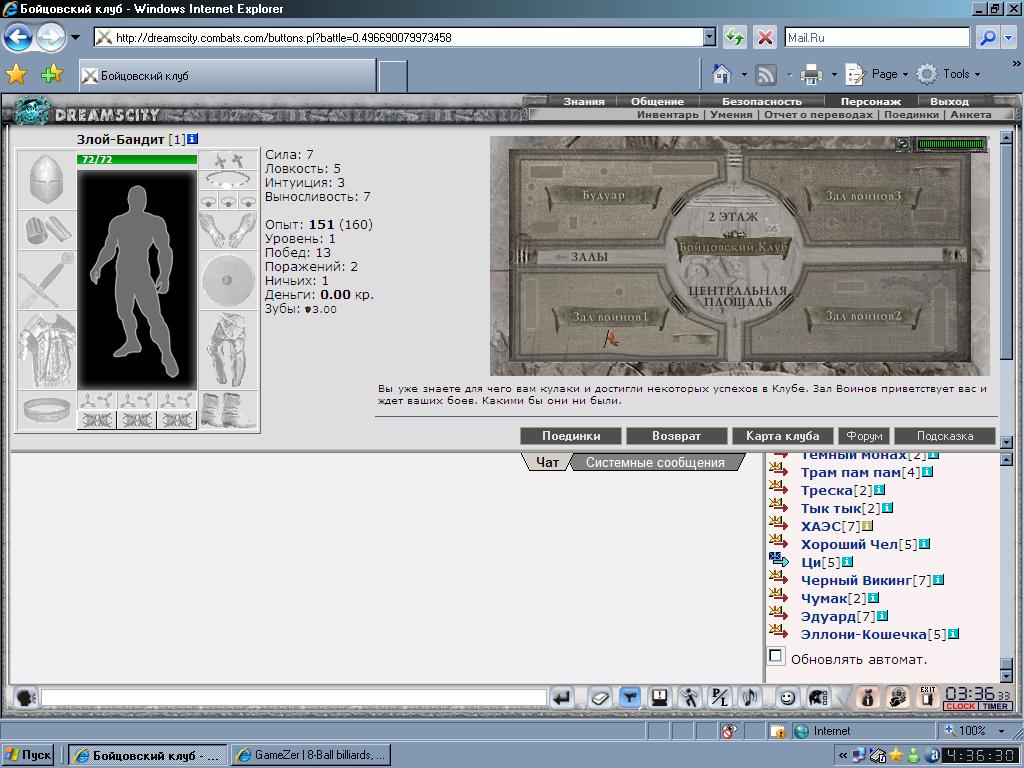
Task: Click in the chat message input field
Action: (x=294, y=698)
